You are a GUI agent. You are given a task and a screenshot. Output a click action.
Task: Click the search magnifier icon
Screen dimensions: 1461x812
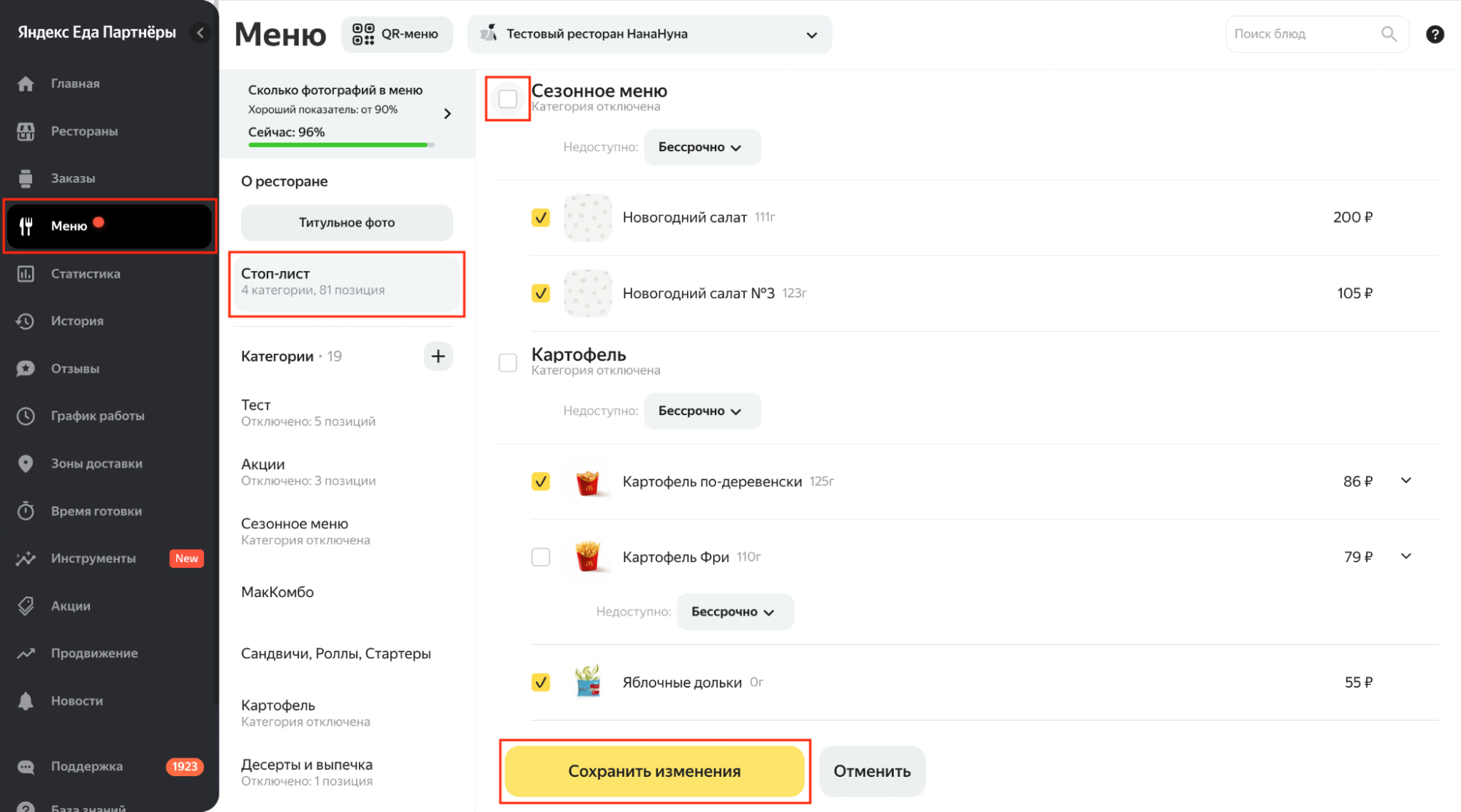pyautogui.click(x=1389, y=34)
